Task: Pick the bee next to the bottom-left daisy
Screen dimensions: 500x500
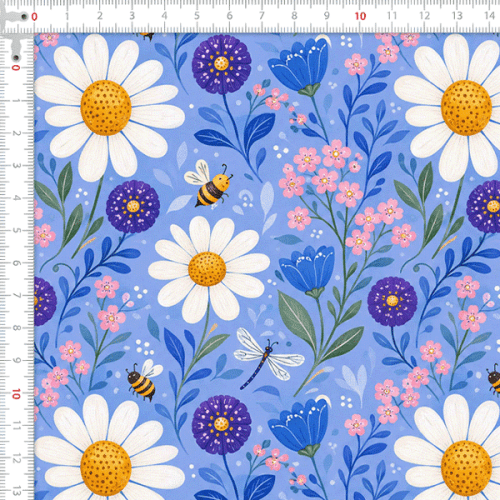Action: tap(144, 380)
